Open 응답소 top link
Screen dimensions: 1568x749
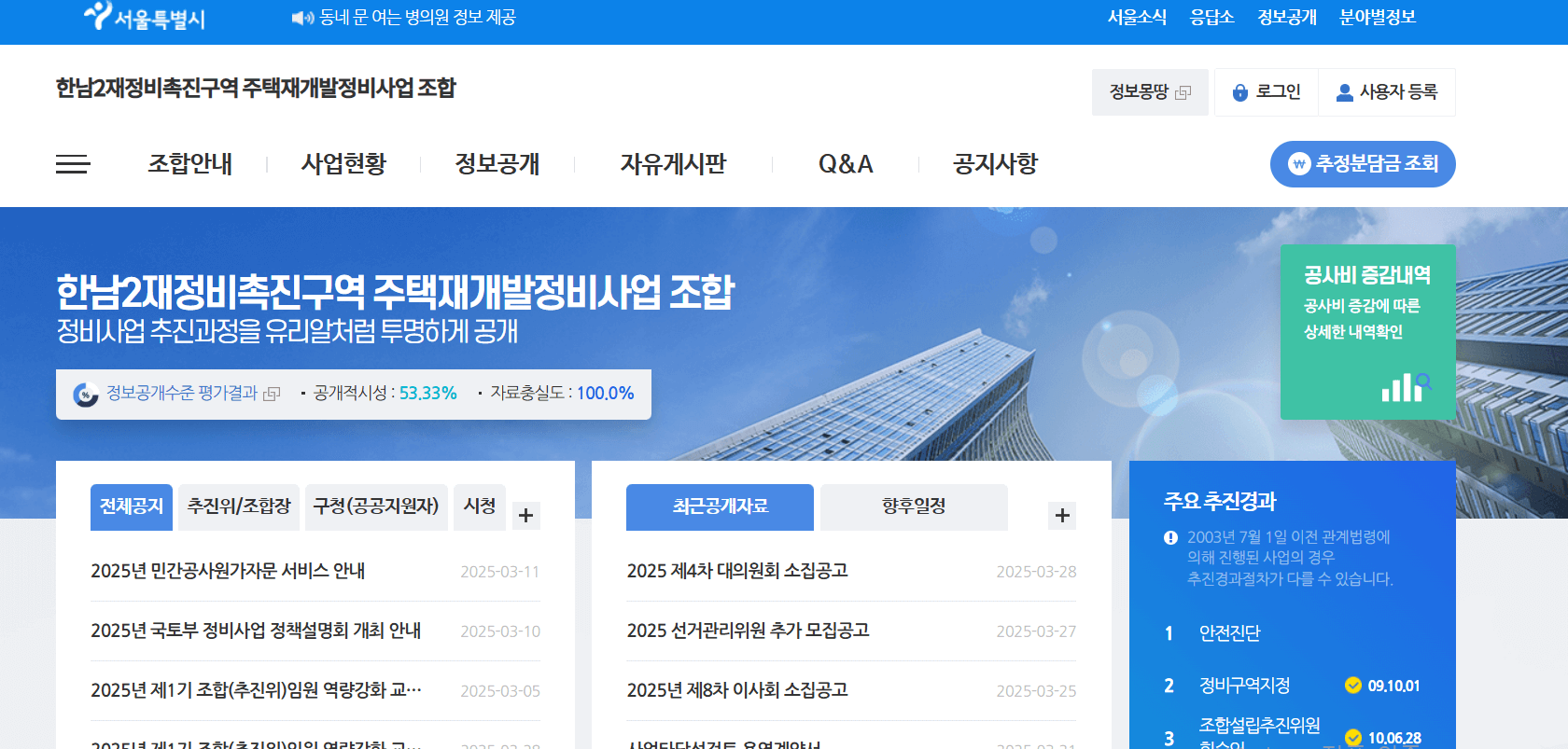click(x=1212, y=17)
